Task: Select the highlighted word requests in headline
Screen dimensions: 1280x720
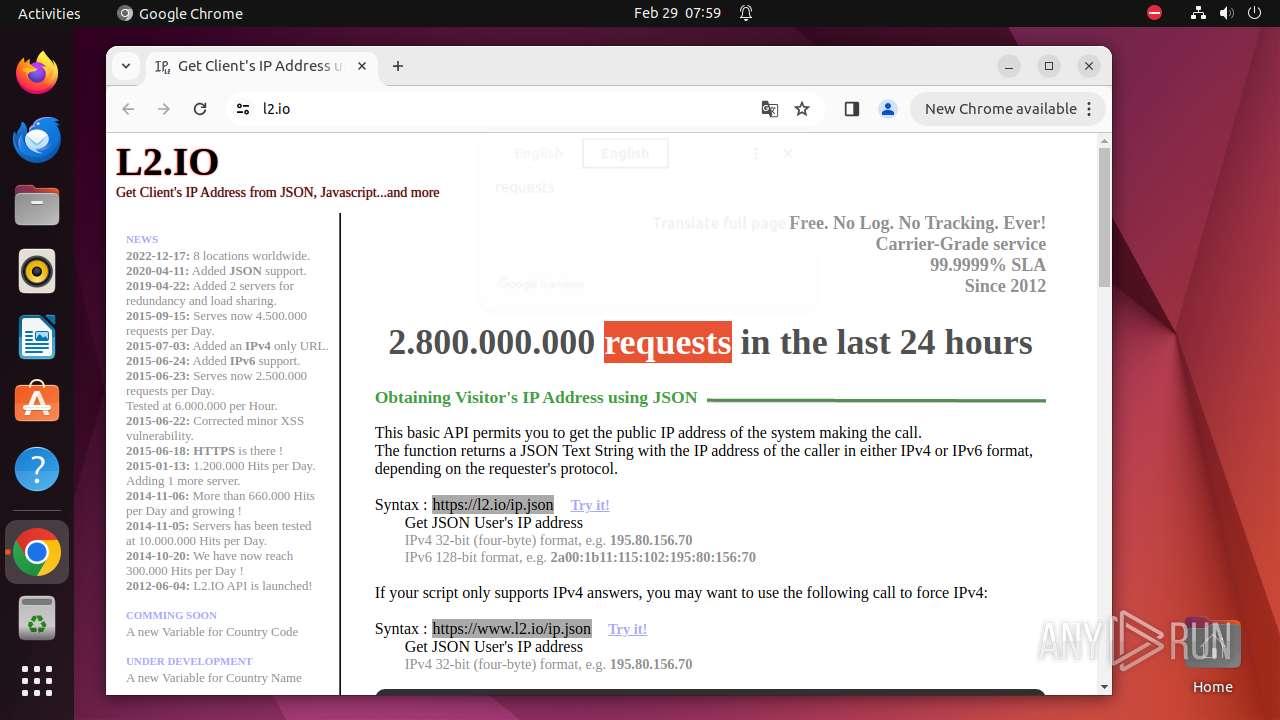Action: [x=668, y=342]
